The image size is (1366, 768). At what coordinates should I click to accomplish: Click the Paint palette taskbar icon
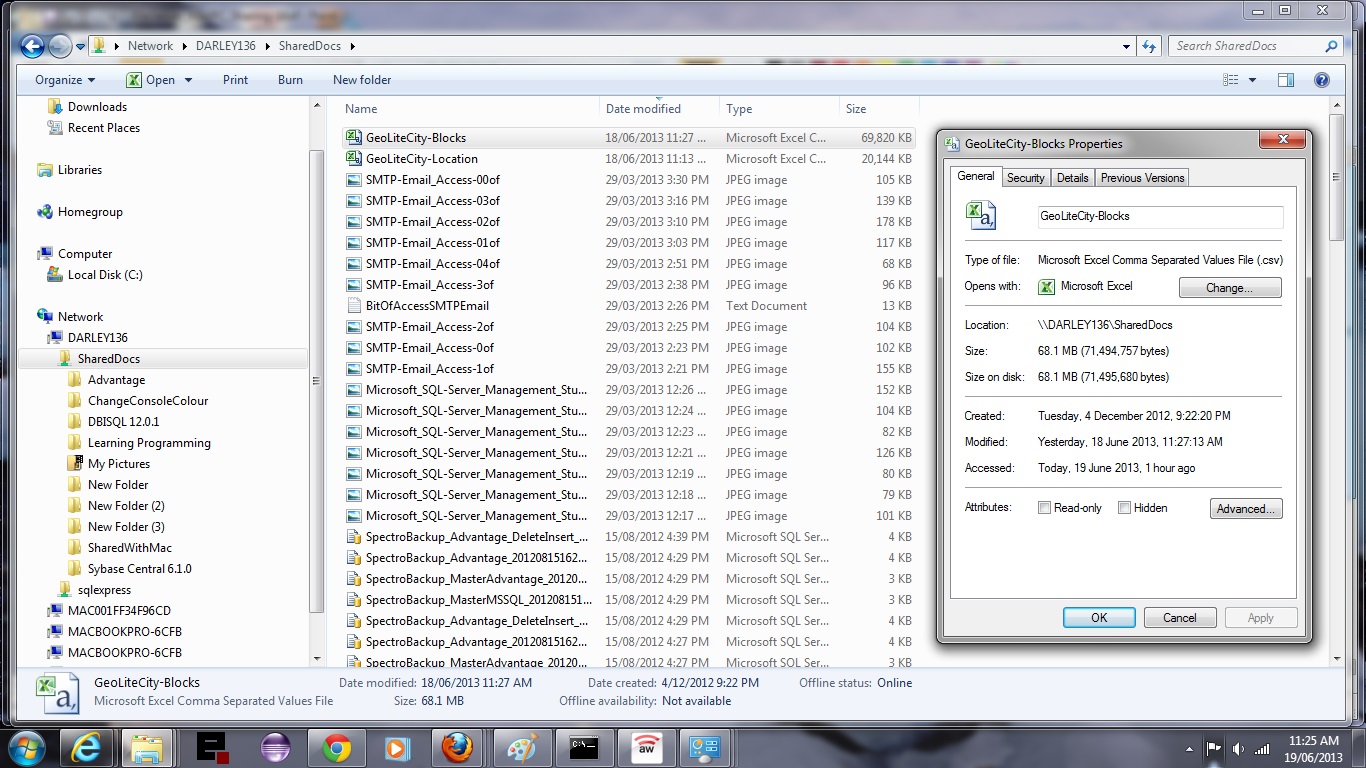coord(522,748)
